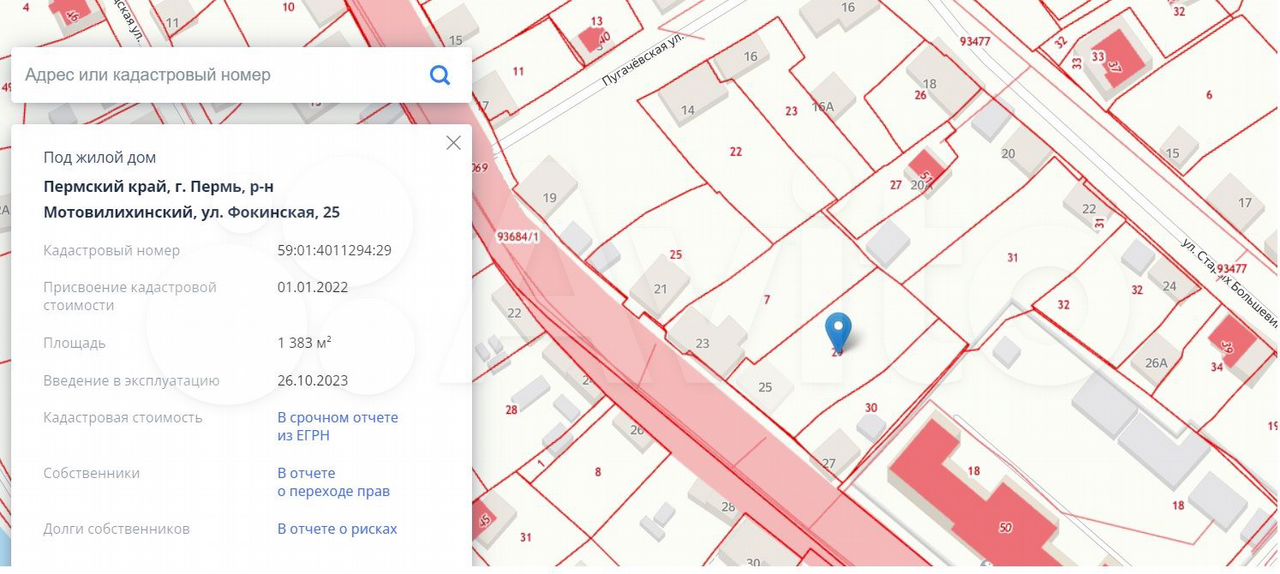1280x574 pixels.
Task: Open the rights transfer report link
Action: pyautogui.click(x=333, y=482)
